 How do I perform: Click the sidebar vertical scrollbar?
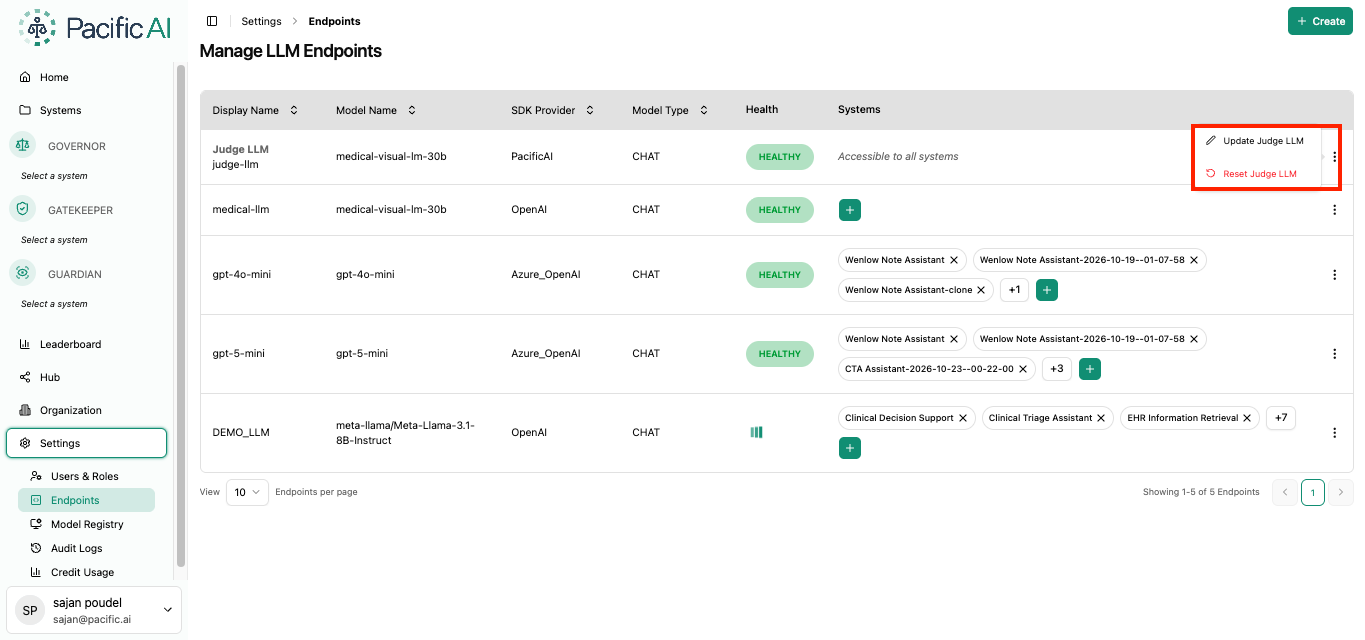tap(181, 315)
